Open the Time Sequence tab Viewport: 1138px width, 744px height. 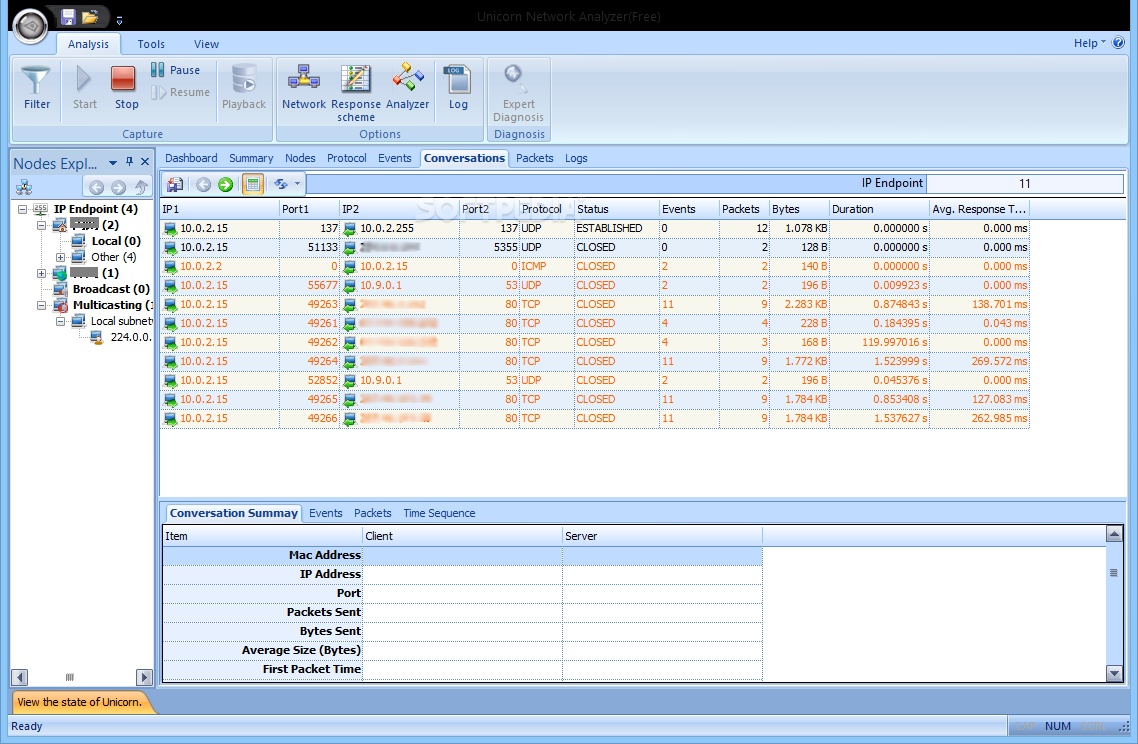pyautogui.click(x=439, y=513)
